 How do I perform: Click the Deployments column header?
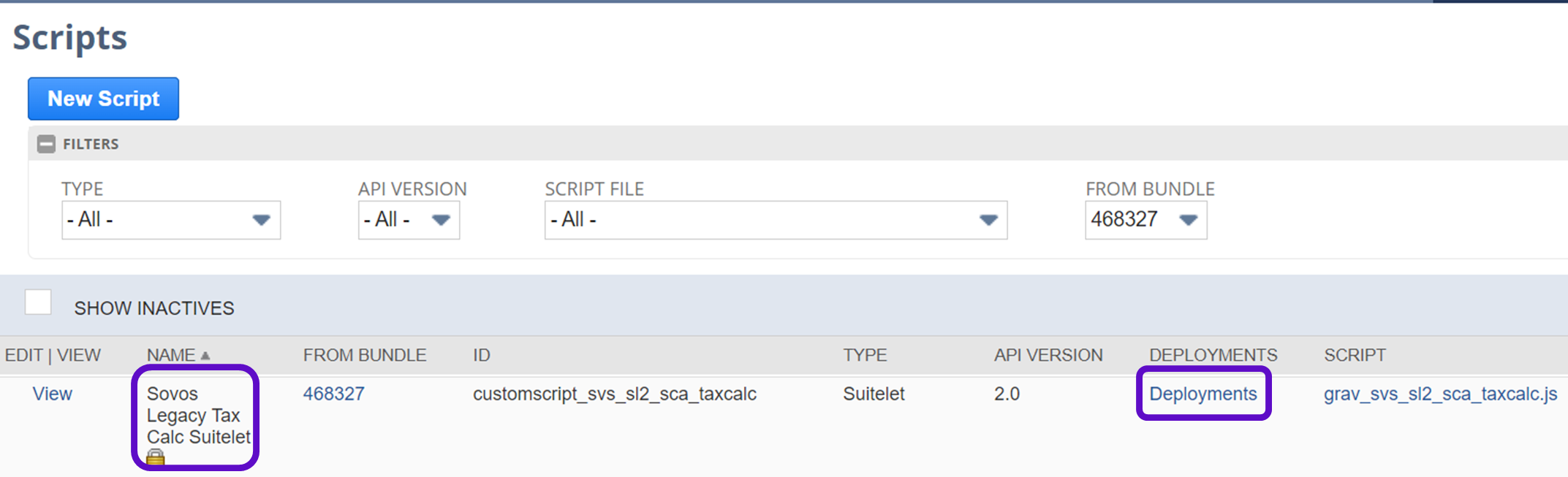1213,355
